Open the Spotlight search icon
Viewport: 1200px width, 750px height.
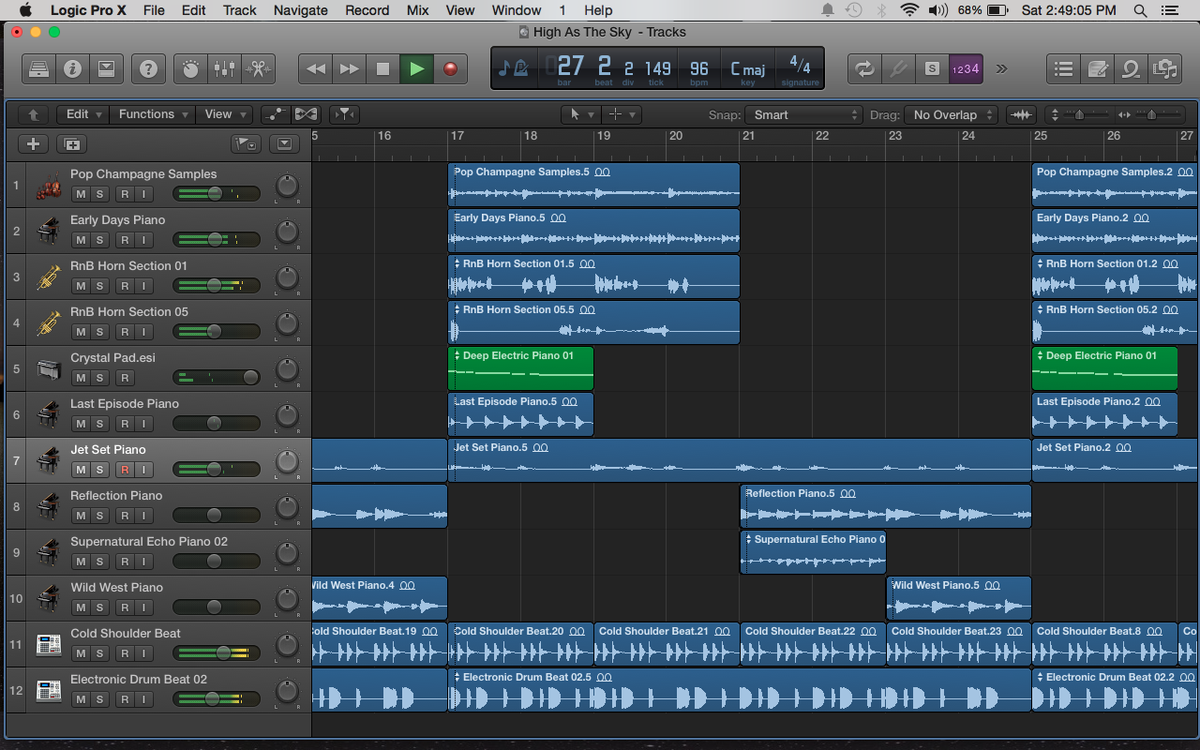click(1141, 10)
